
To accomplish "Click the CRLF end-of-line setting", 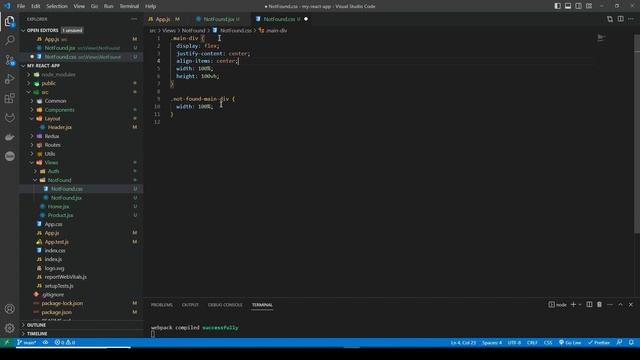I will [x=532, y=342].
